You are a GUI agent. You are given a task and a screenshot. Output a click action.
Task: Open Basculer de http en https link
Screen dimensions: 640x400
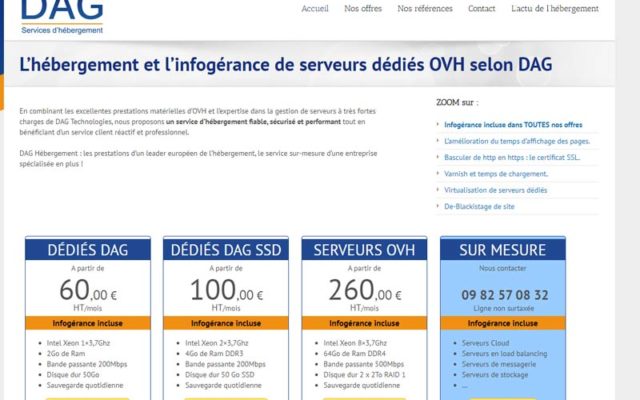coord(512,158)
